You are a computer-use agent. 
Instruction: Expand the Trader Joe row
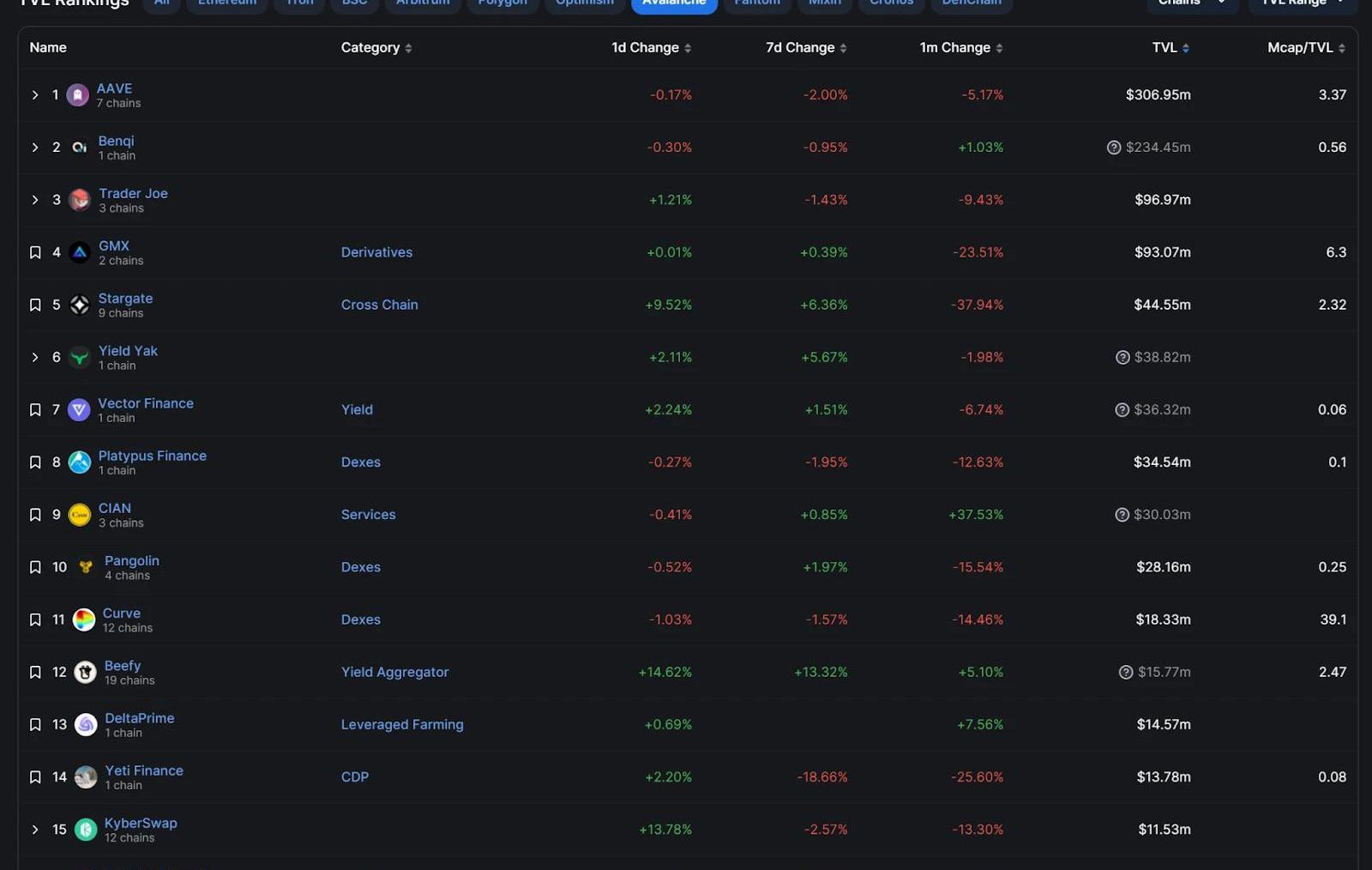[x=35, y=200]
